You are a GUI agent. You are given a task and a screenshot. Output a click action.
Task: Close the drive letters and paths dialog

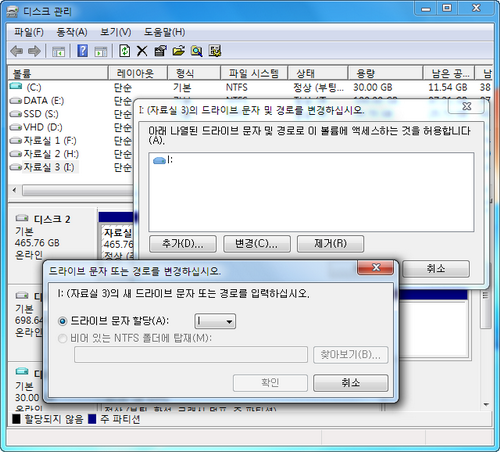pos(467,106)
